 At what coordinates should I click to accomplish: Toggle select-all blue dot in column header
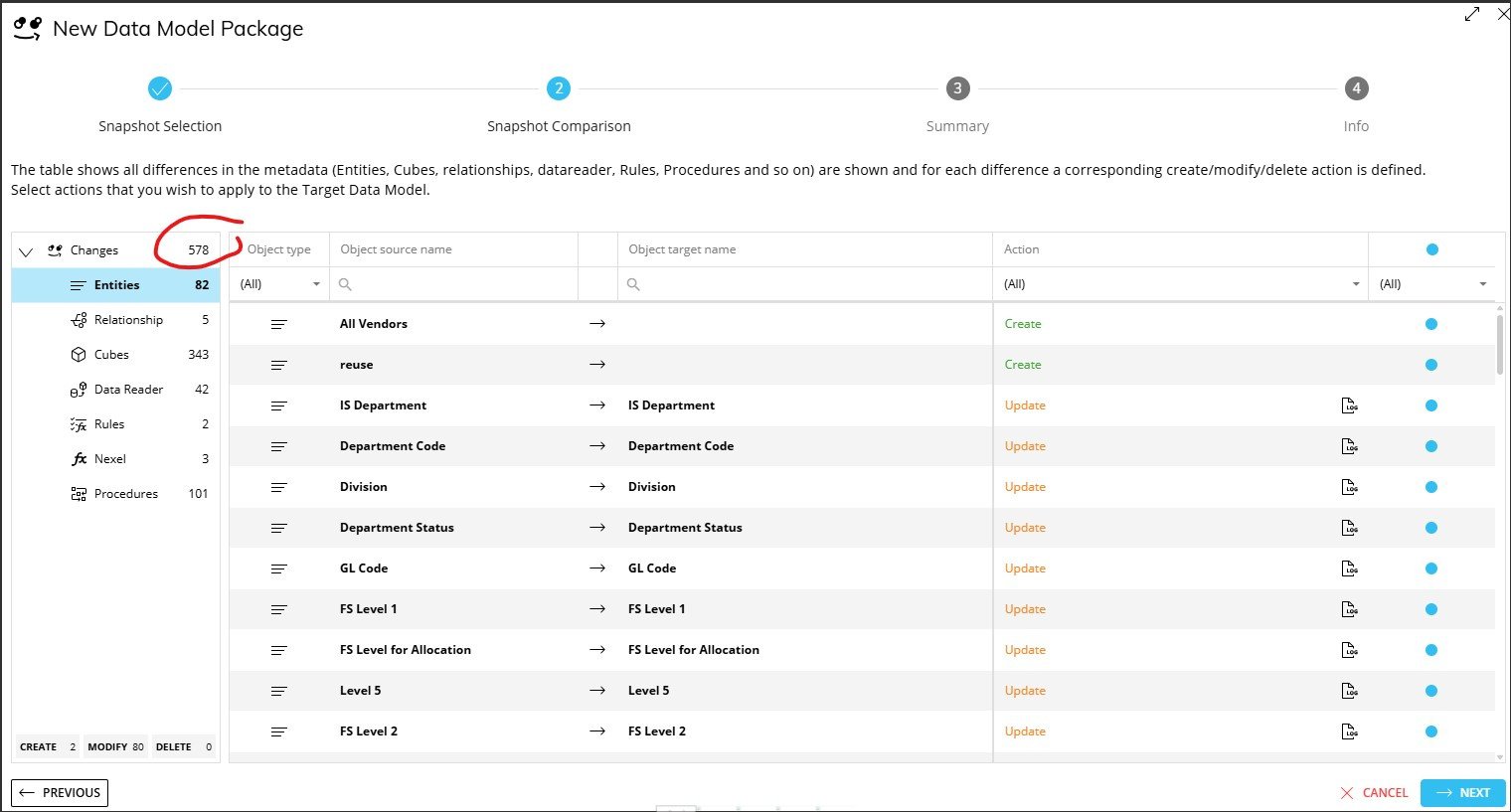point(1431,249)
